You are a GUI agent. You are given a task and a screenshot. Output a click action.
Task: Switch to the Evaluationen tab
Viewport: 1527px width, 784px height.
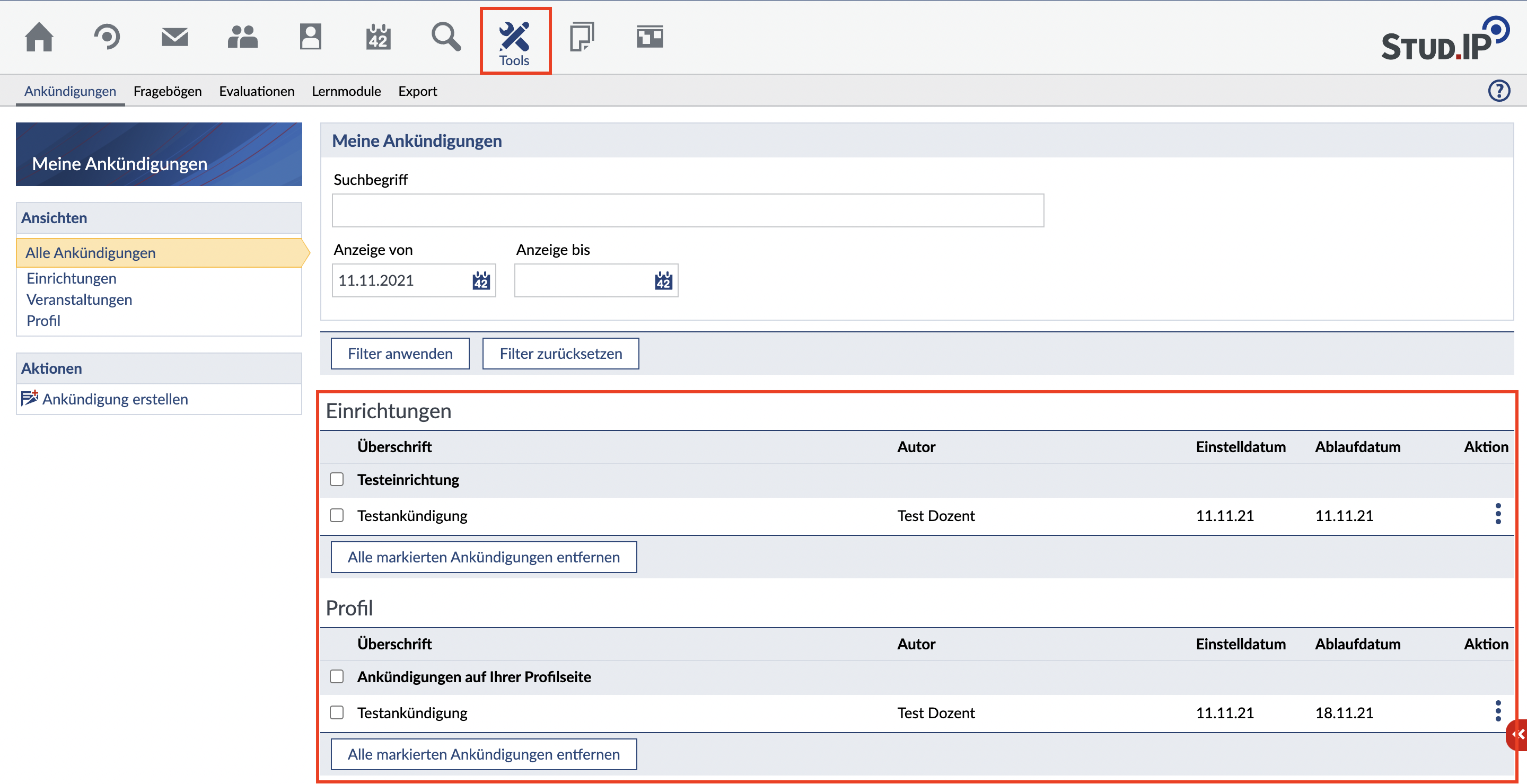257,91
